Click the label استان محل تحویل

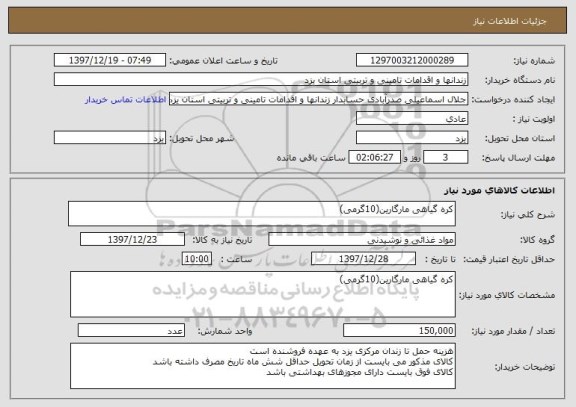point(520,138)
